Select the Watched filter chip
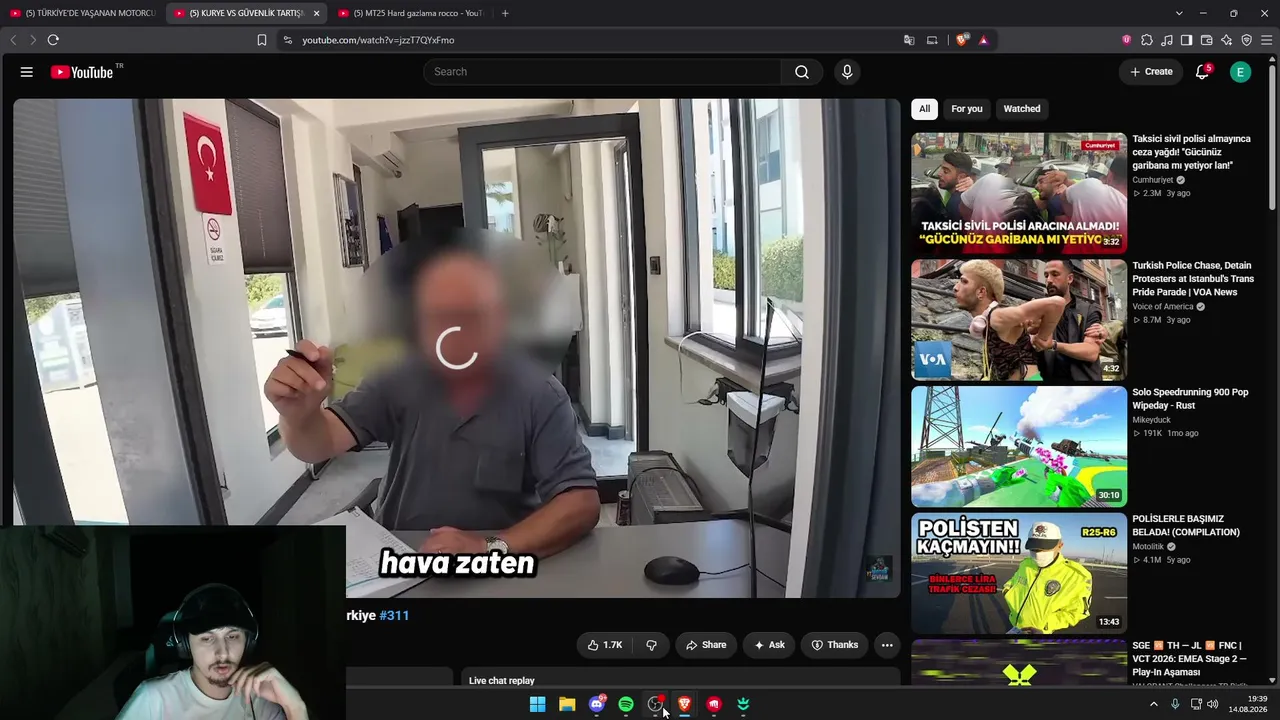 (1022, 109)
